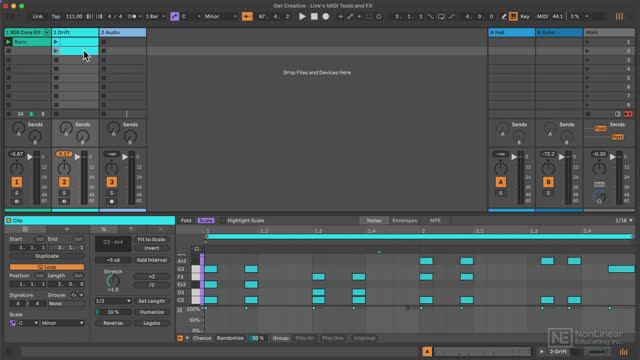
Task: Toggle Draw Mode pencil icon
Action: pos(504,16)
